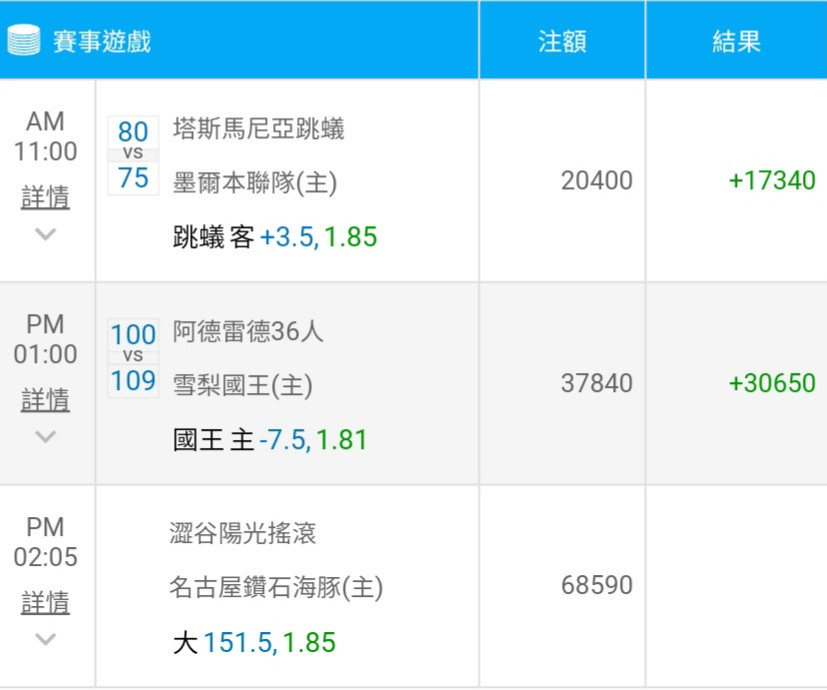Expand chevron under 01:00 PM match
827x690 pixels.
coord(45,436)
